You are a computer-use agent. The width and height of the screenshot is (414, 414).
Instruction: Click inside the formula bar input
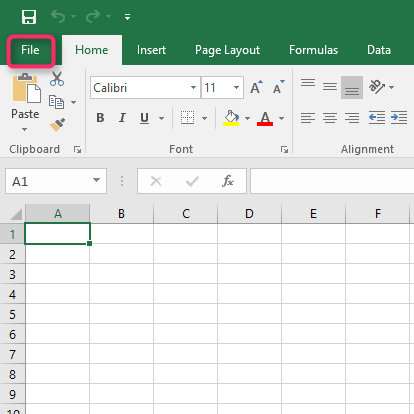332,181
